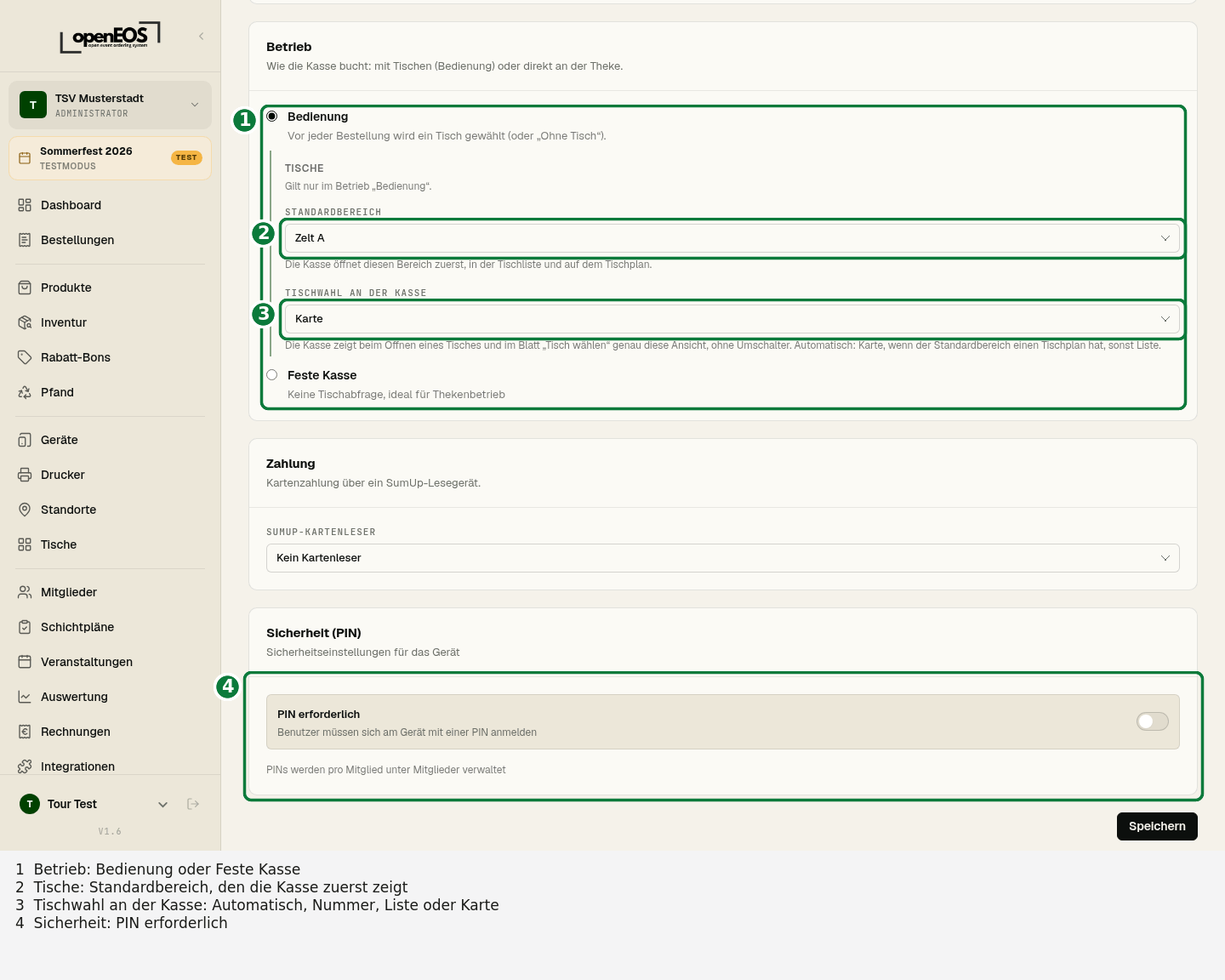
Task: Click the Produkte bag icon
Action: point(25,288)
